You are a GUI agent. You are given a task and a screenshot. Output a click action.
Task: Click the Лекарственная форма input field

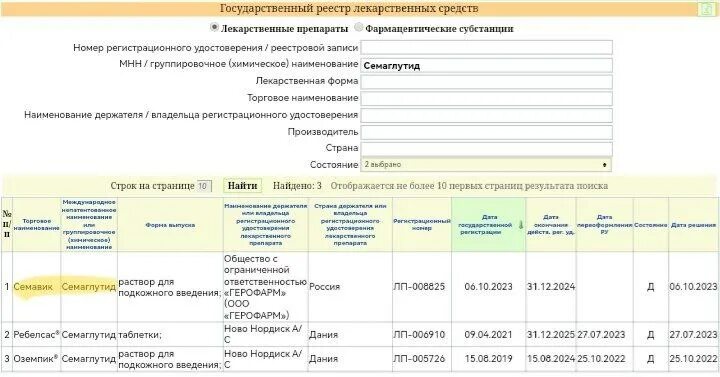(x=486, y=82)
